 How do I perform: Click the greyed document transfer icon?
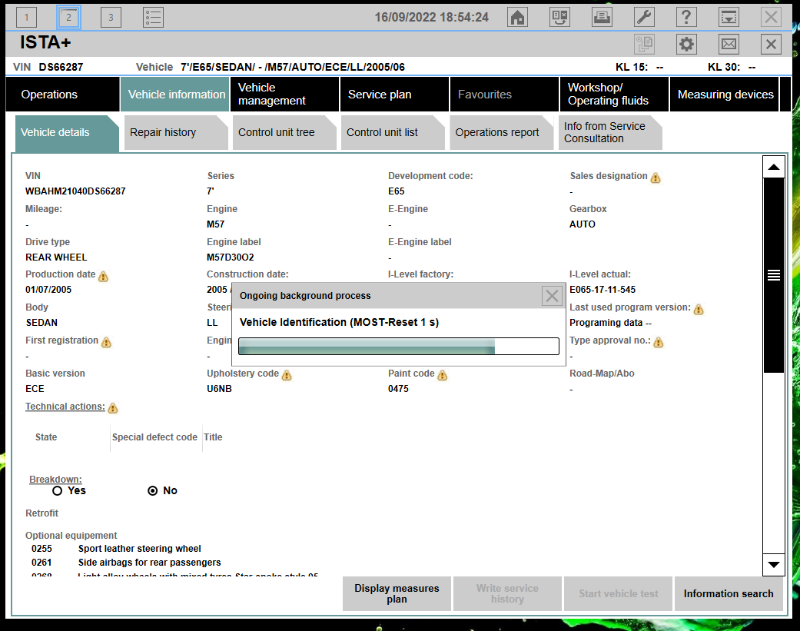click(644, 44)
